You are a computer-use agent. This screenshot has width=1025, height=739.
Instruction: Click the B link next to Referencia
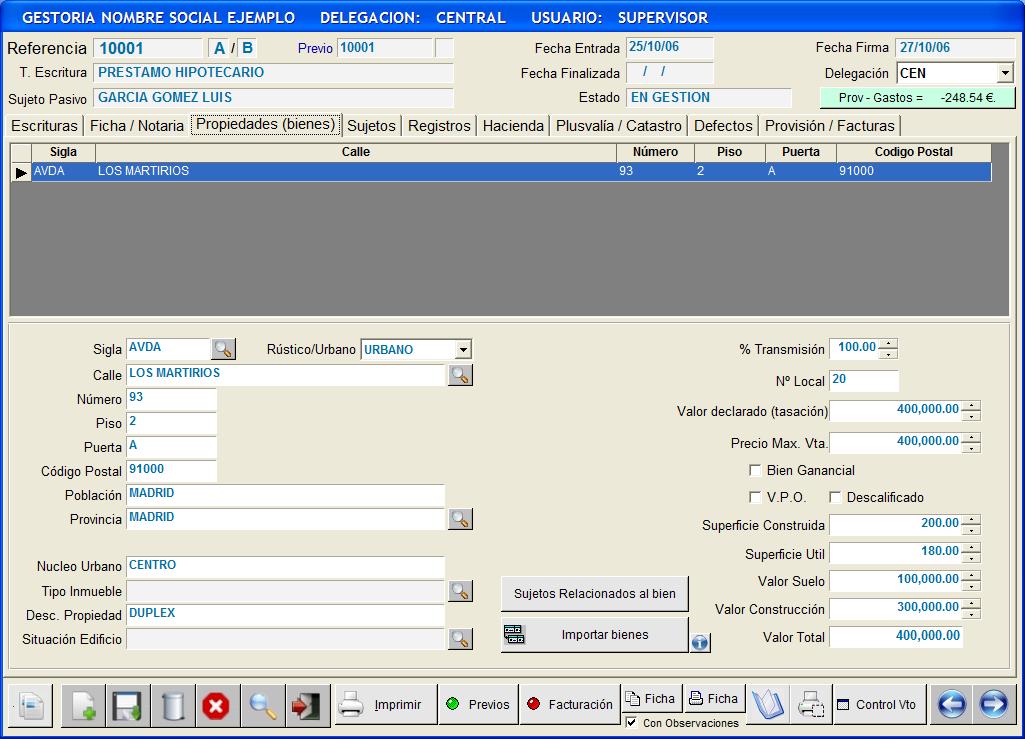(x=247, y=48)
